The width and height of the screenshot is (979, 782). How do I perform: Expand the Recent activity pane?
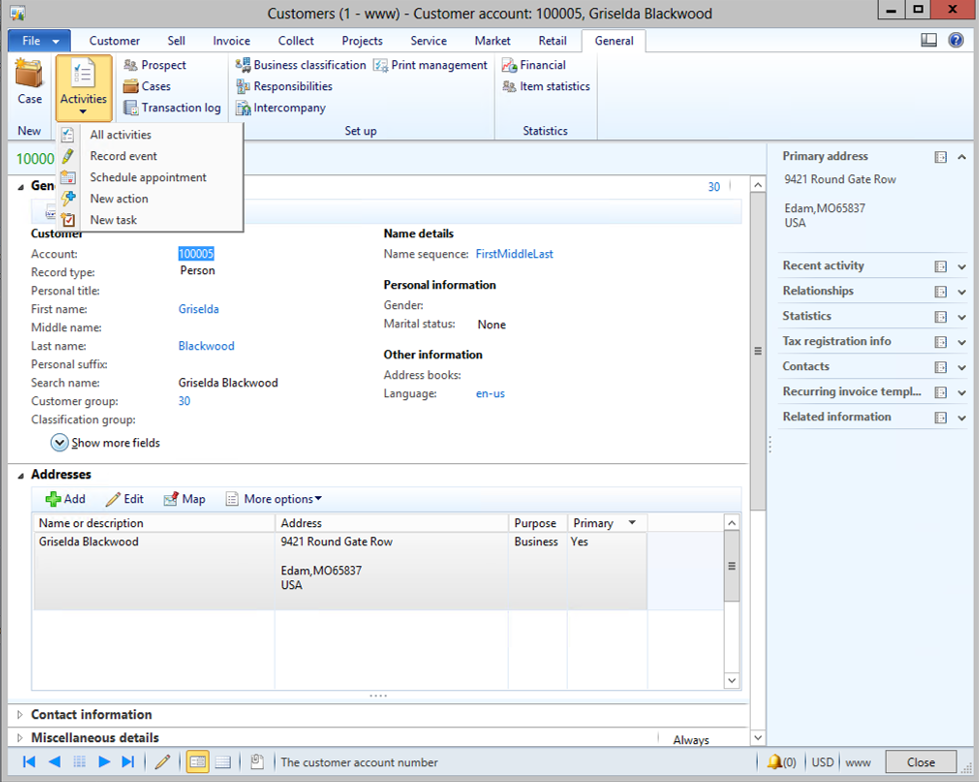823,266
